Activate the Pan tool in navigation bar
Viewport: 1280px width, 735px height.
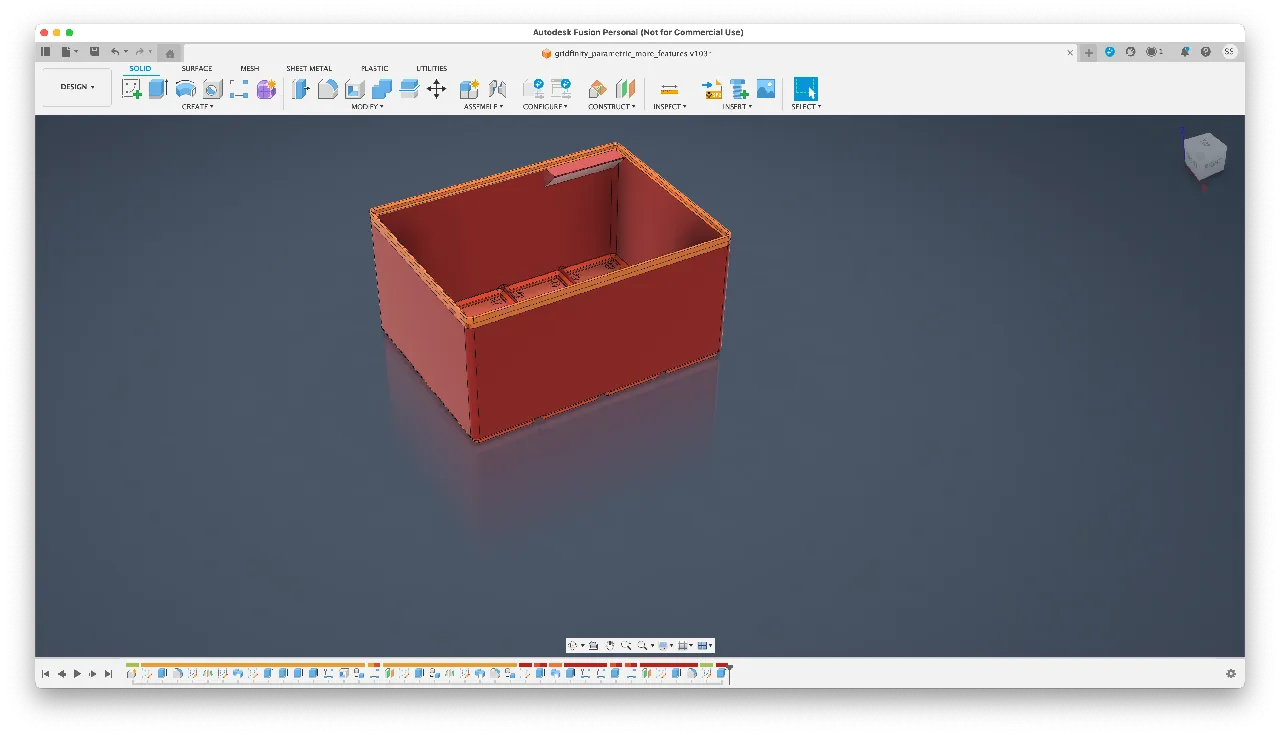(610, 645)
